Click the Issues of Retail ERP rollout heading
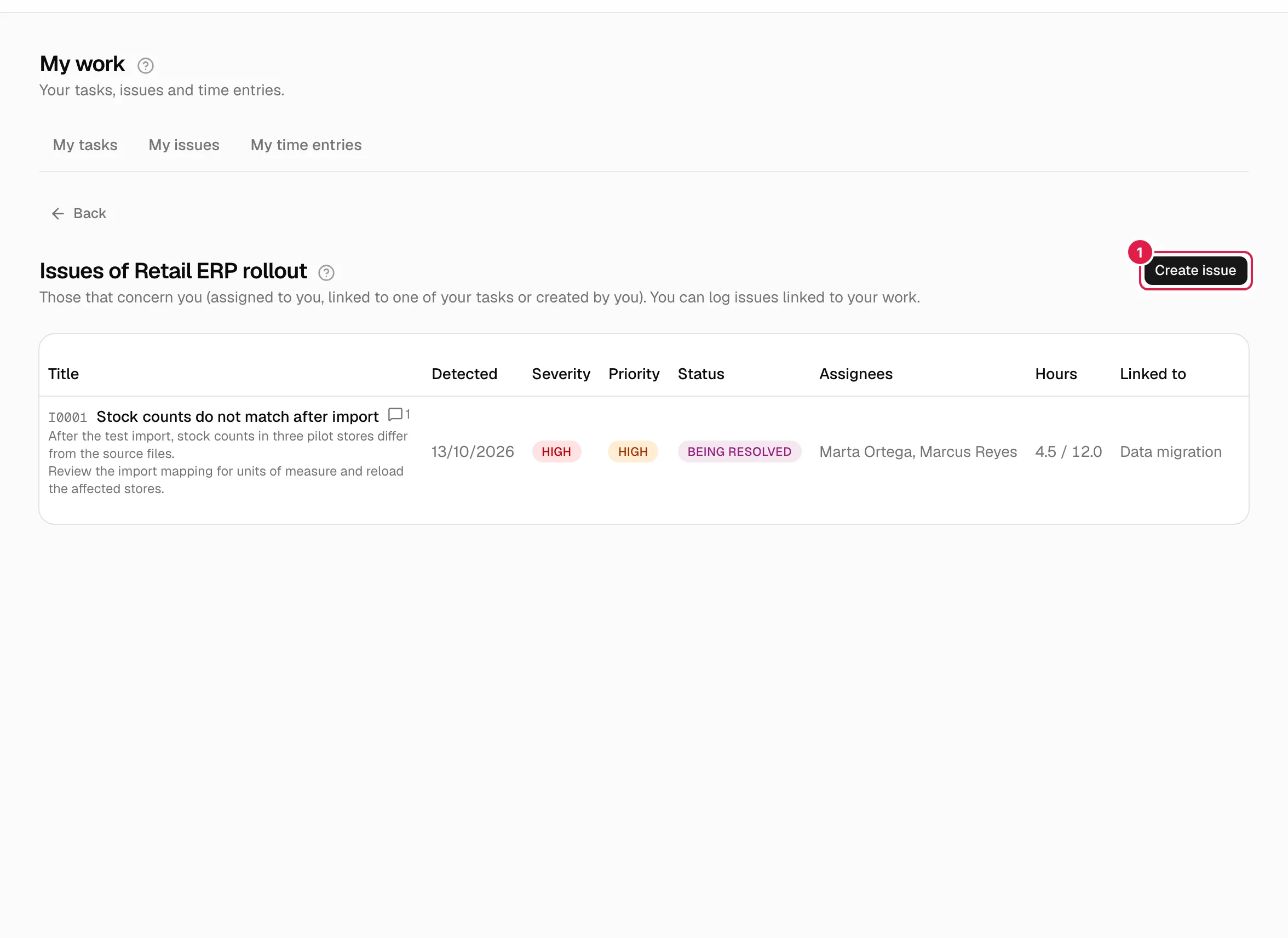Image resolution: width=1288 pixels, height=938 pixels. pos(173,271)
